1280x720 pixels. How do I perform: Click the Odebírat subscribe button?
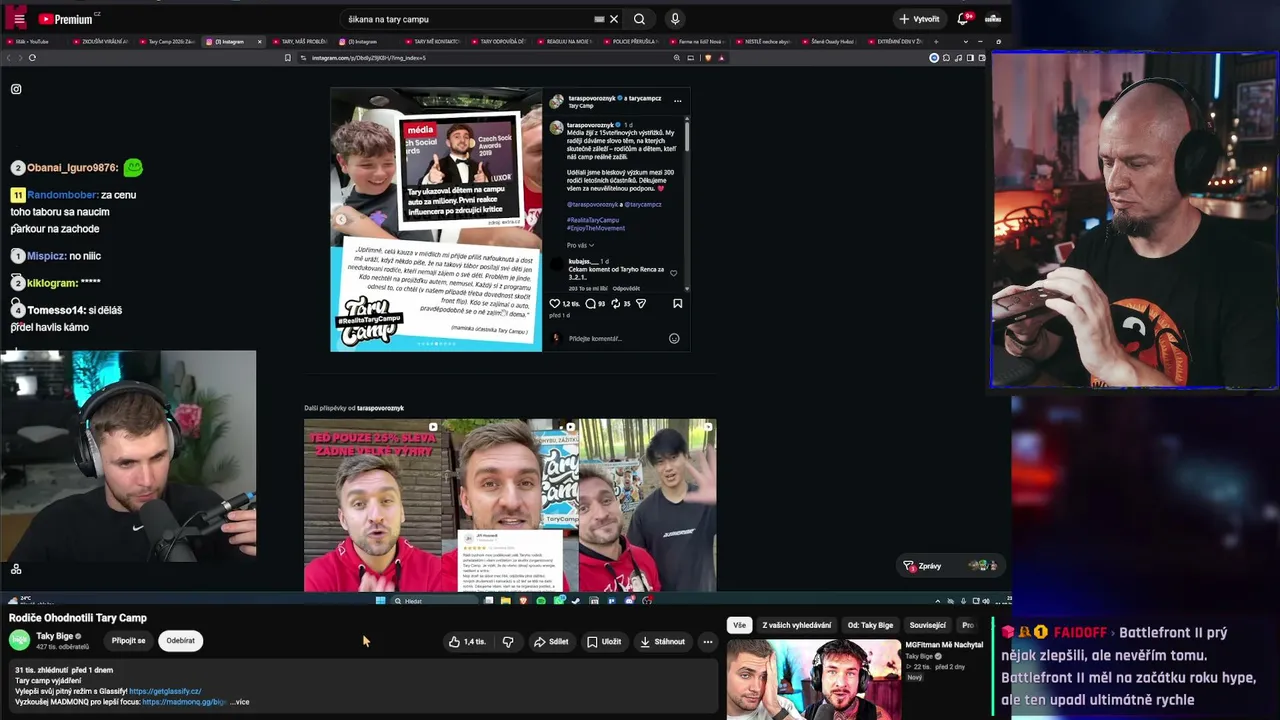181,641
